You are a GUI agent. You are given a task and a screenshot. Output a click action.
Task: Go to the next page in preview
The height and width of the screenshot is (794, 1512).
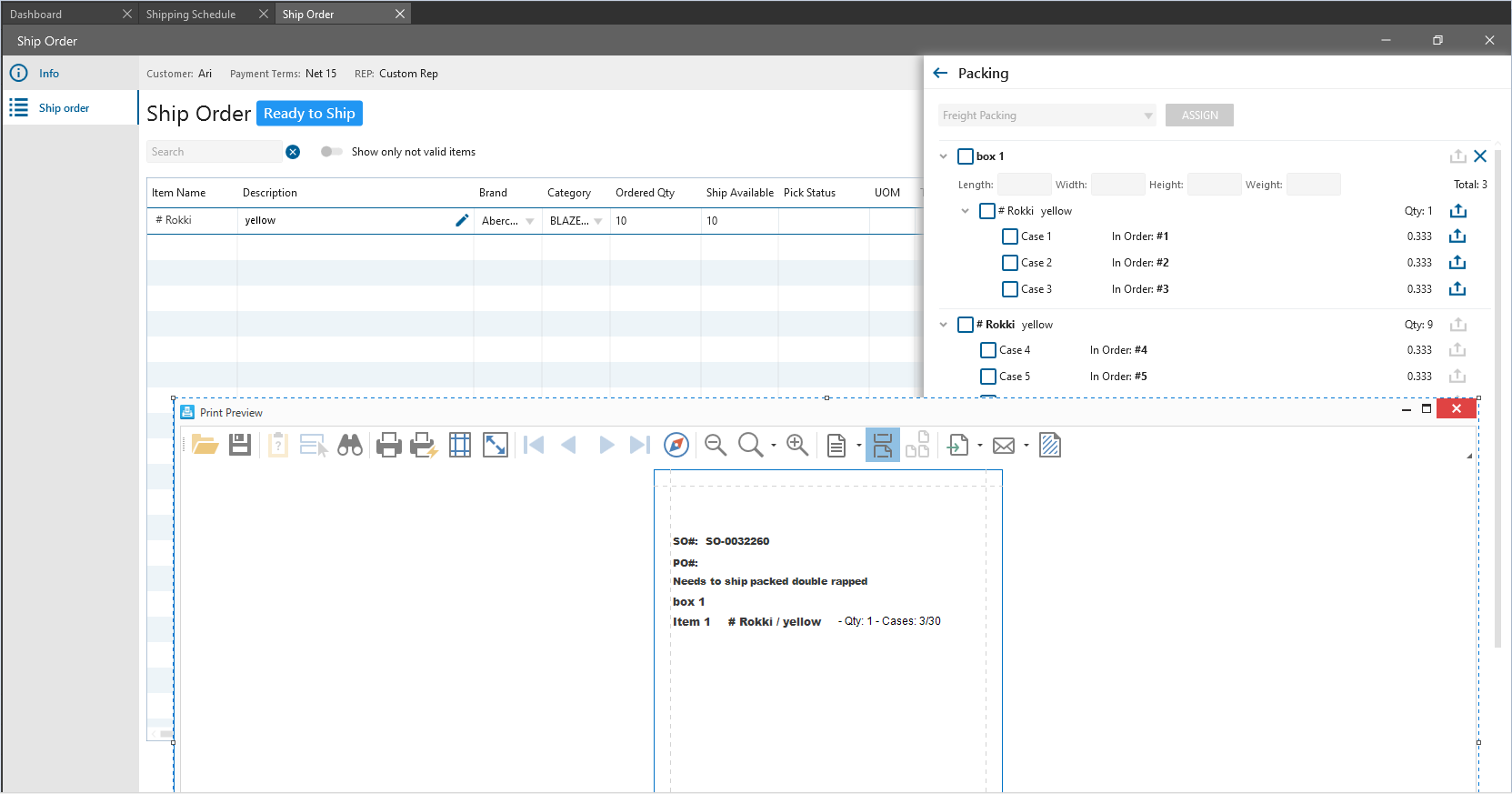tap(606, 445)
